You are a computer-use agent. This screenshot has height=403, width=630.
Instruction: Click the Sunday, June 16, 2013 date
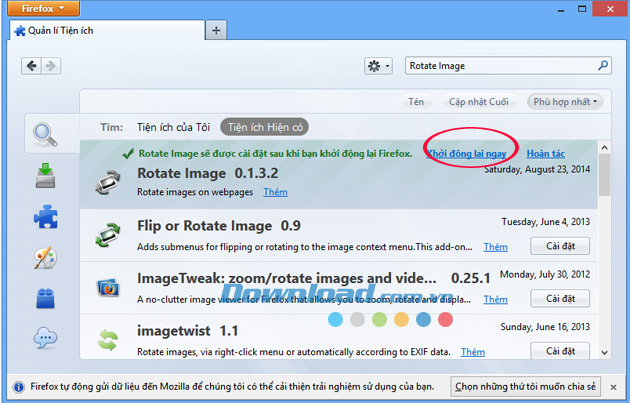(x=545, y=327)
